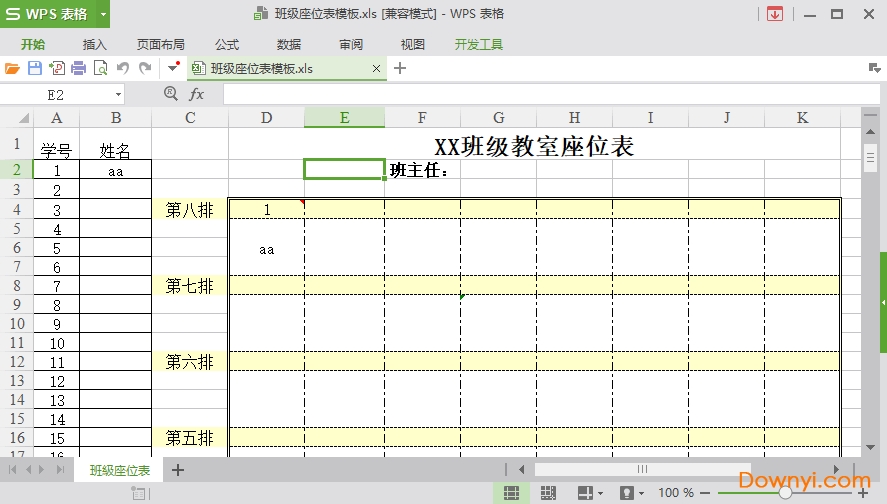Image resolution: width=887 pixels, height=504 pixels.
Task: Click the 第五排 row label
Action: pos(190,437)
